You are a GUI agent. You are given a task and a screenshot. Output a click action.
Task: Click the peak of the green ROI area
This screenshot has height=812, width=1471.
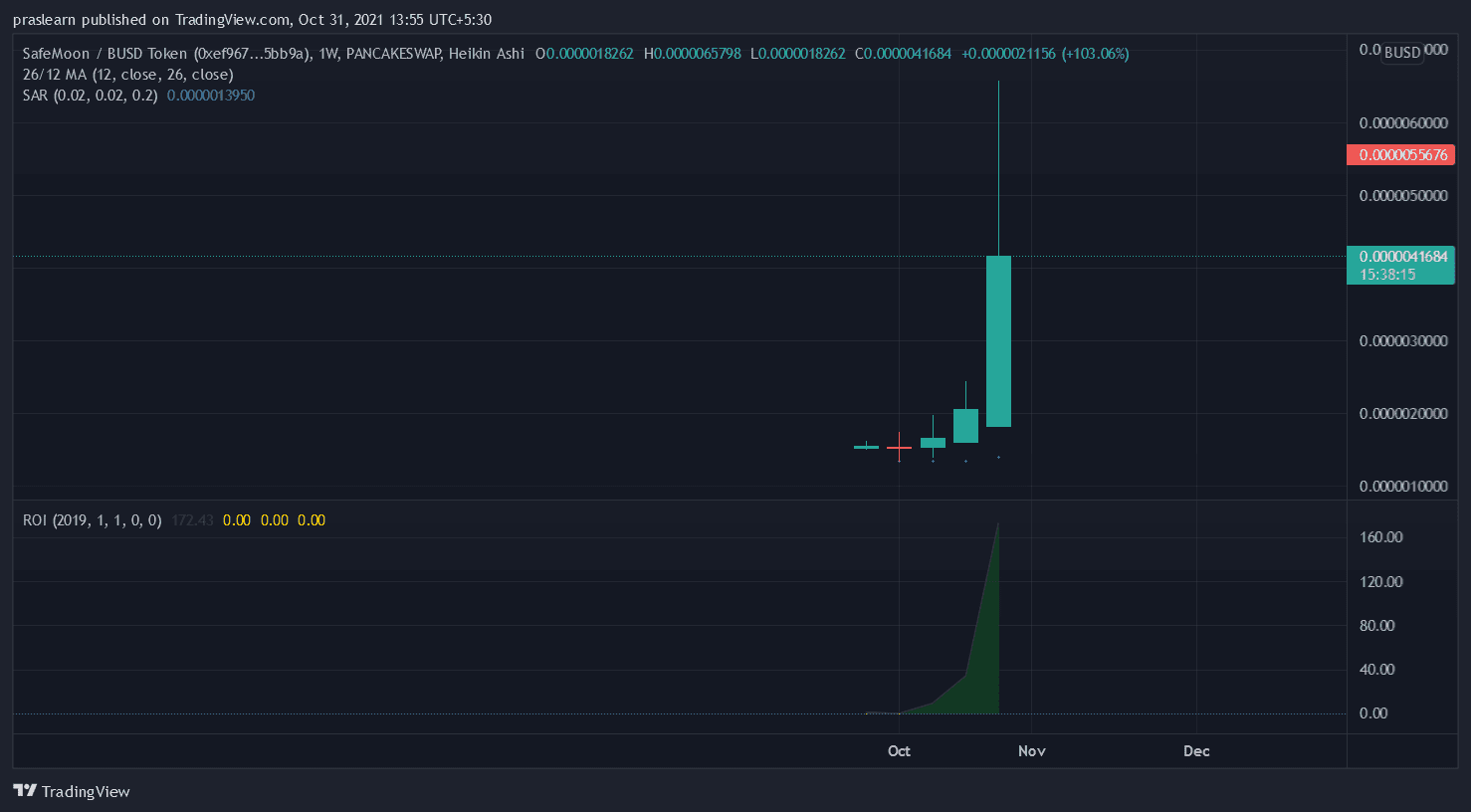click(997, 525)
